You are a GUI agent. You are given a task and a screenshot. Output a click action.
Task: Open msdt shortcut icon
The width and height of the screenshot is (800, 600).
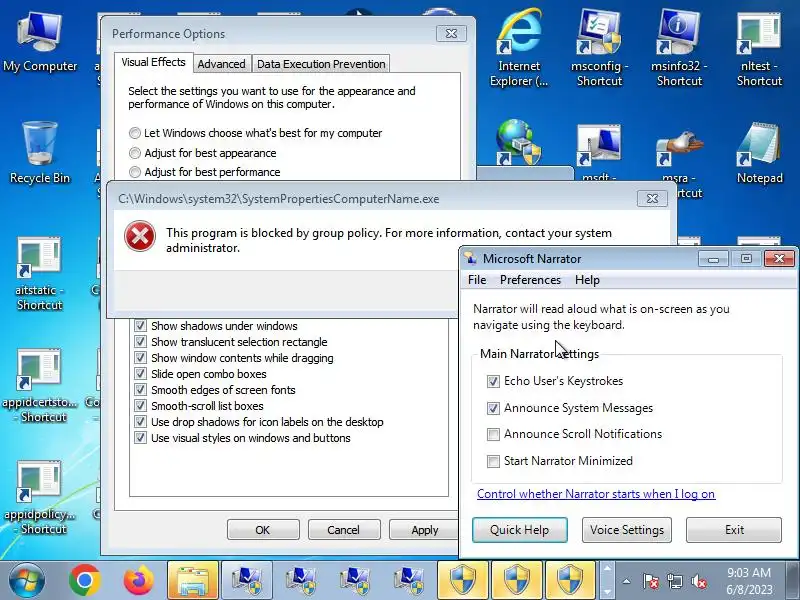599,153
